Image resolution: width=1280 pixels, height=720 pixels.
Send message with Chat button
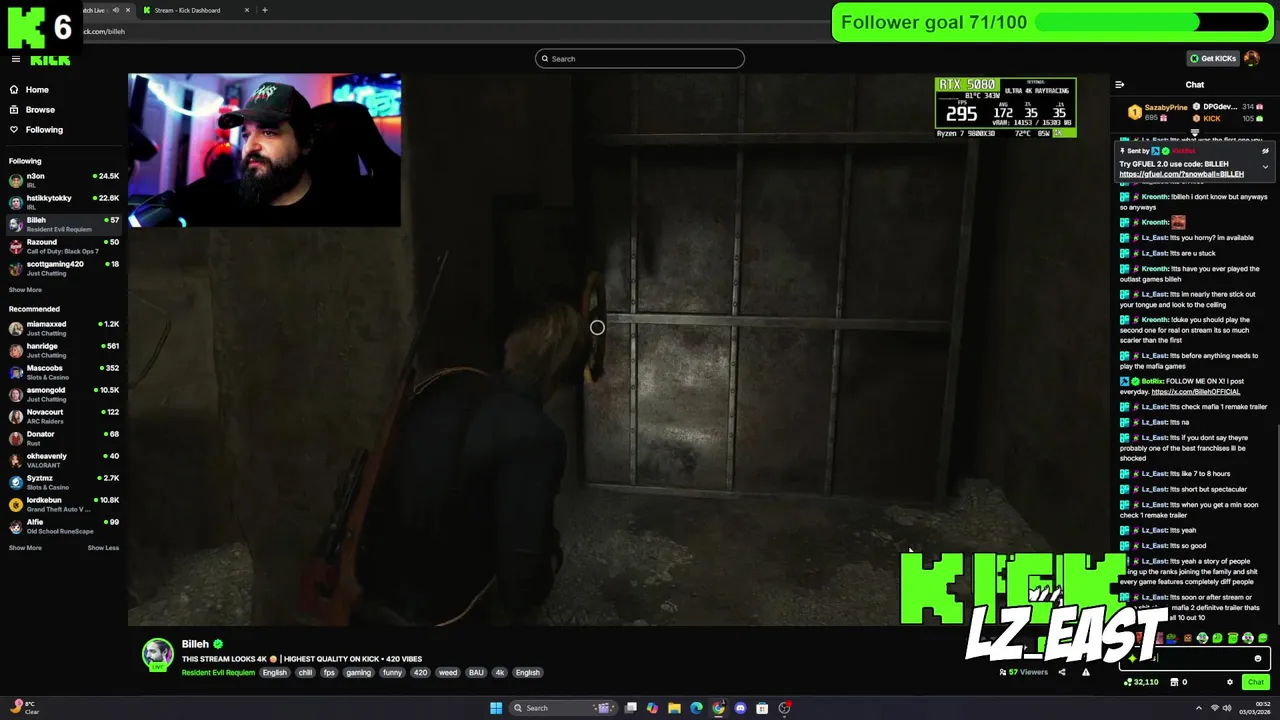[1256, 682]
